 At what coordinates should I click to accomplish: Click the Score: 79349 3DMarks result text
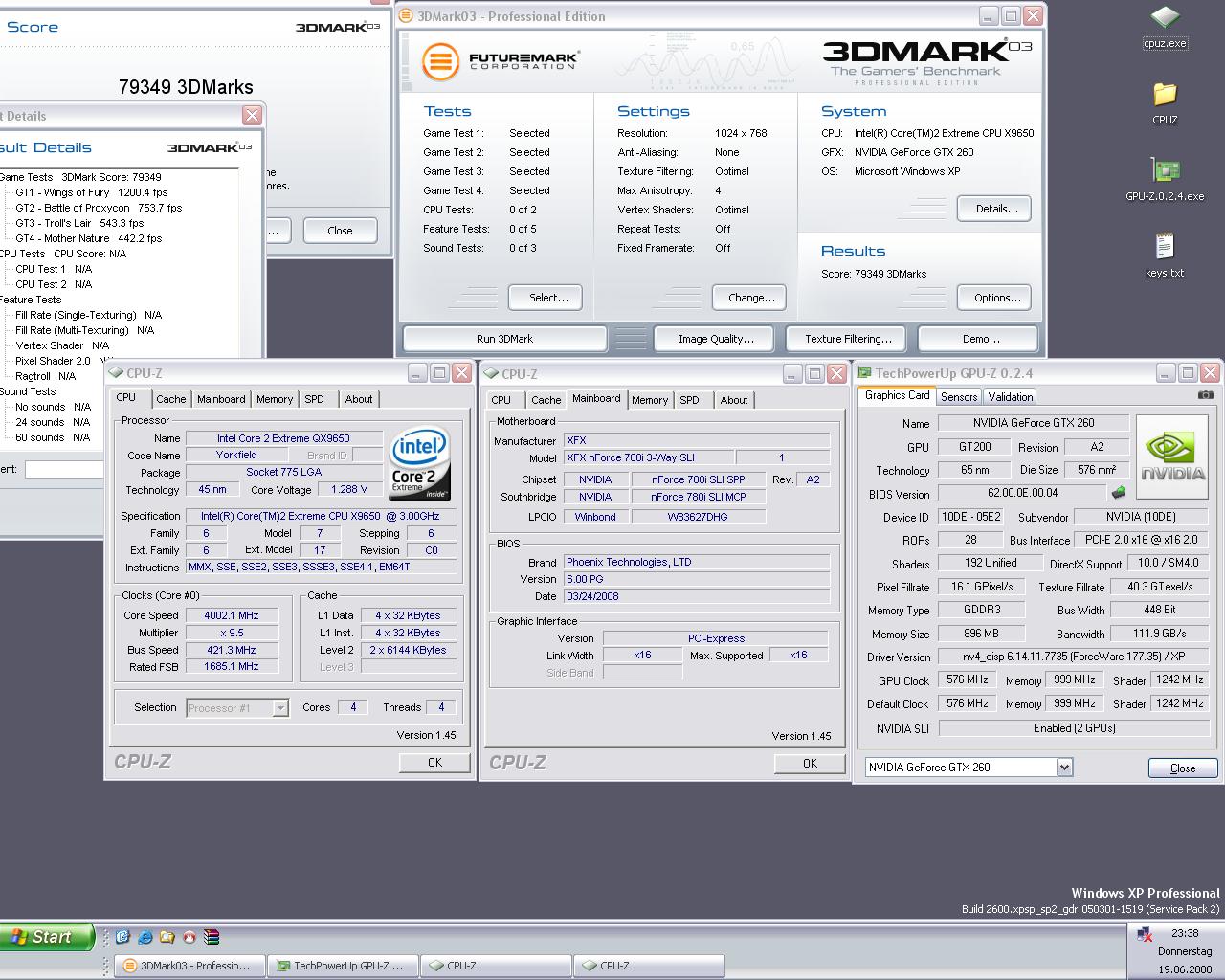click(874, 274)
